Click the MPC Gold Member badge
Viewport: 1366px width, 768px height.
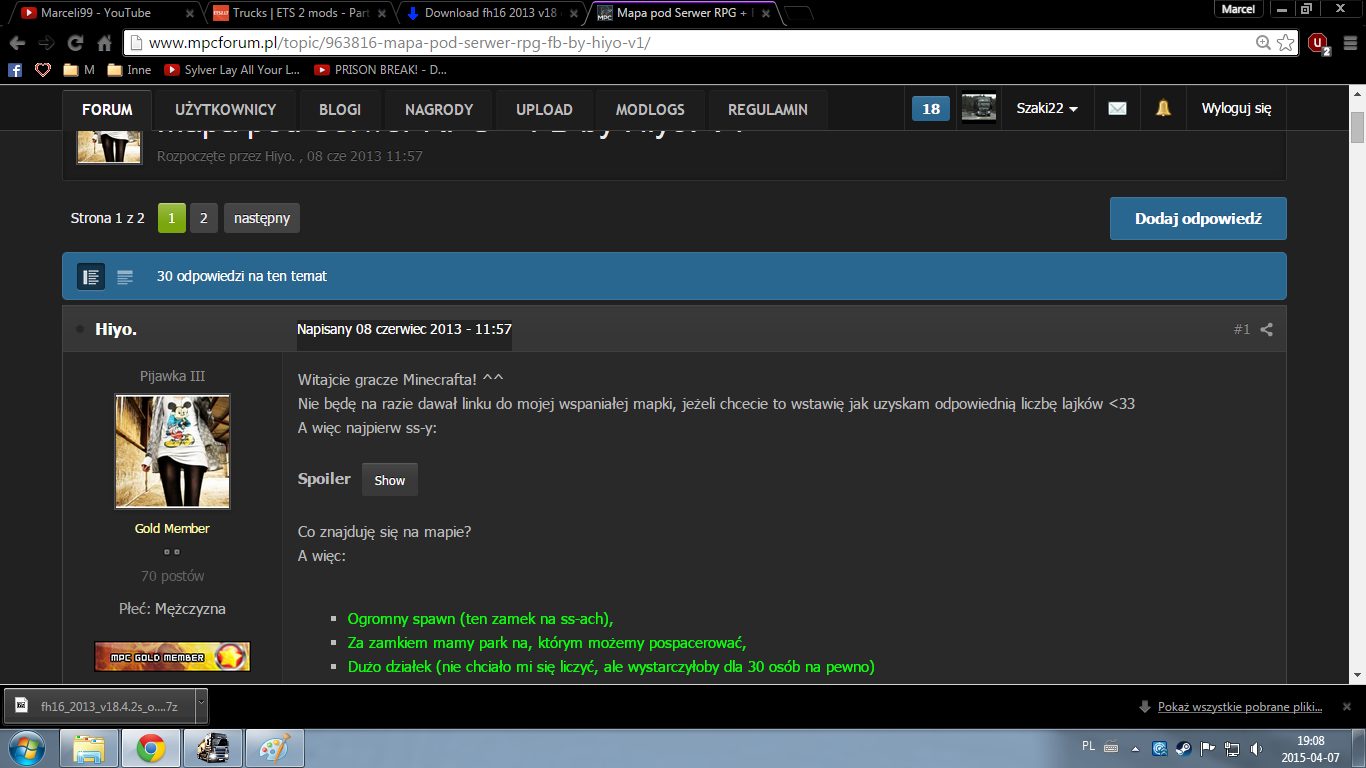tap(172, 656)
